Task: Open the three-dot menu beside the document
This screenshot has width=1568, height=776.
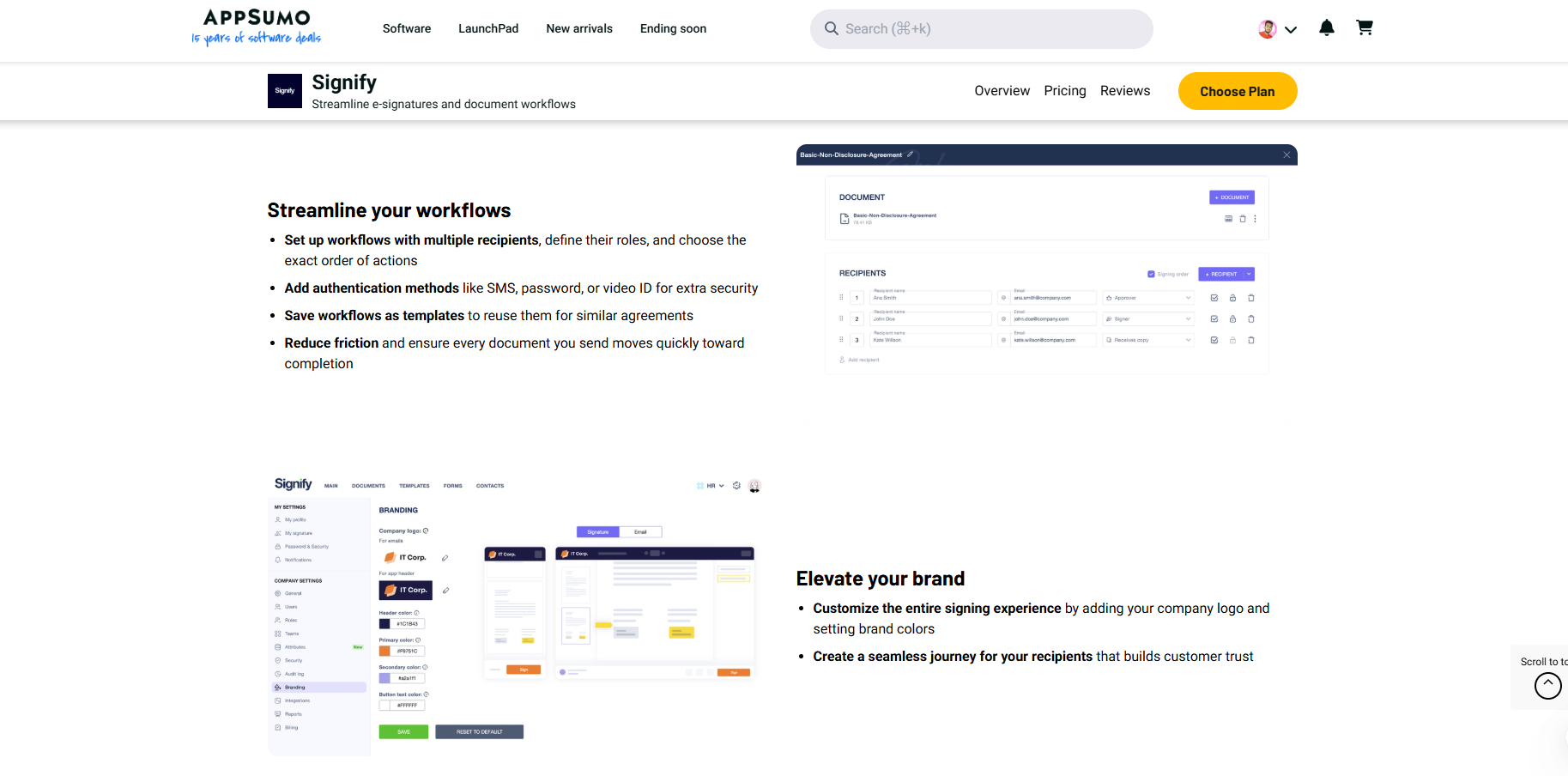Action: pos(1255,219)
